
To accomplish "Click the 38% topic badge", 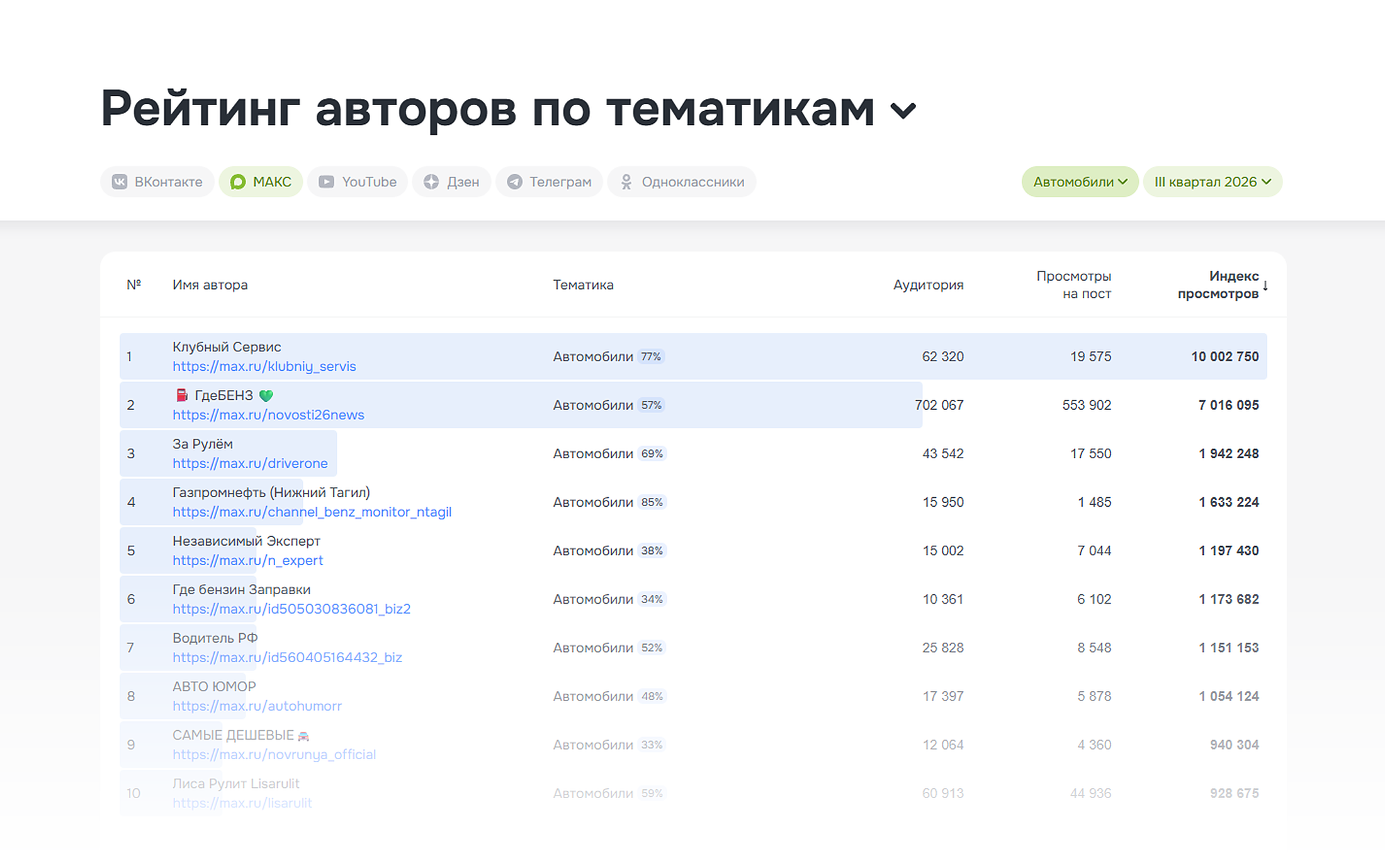I will tap(652, 551).
